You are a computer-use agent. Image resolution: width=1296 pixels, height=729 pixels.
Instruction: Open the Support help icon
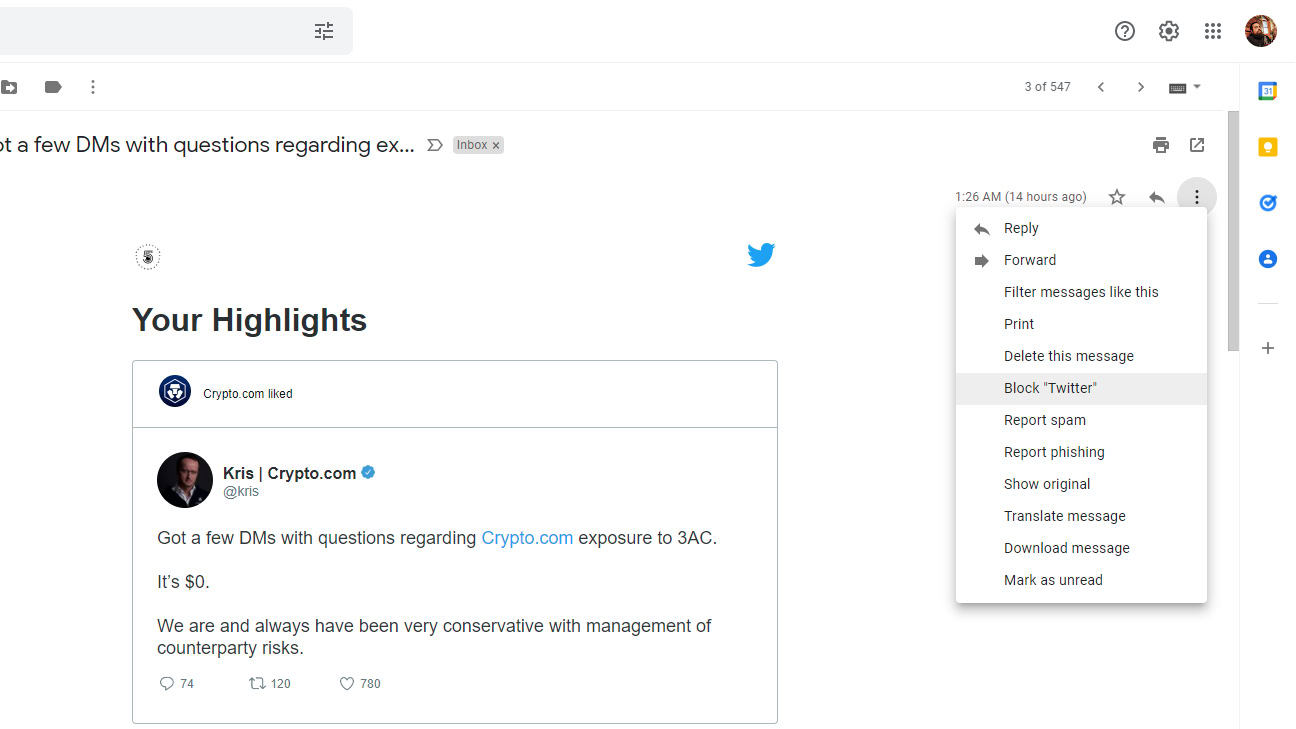point(1124,31)
